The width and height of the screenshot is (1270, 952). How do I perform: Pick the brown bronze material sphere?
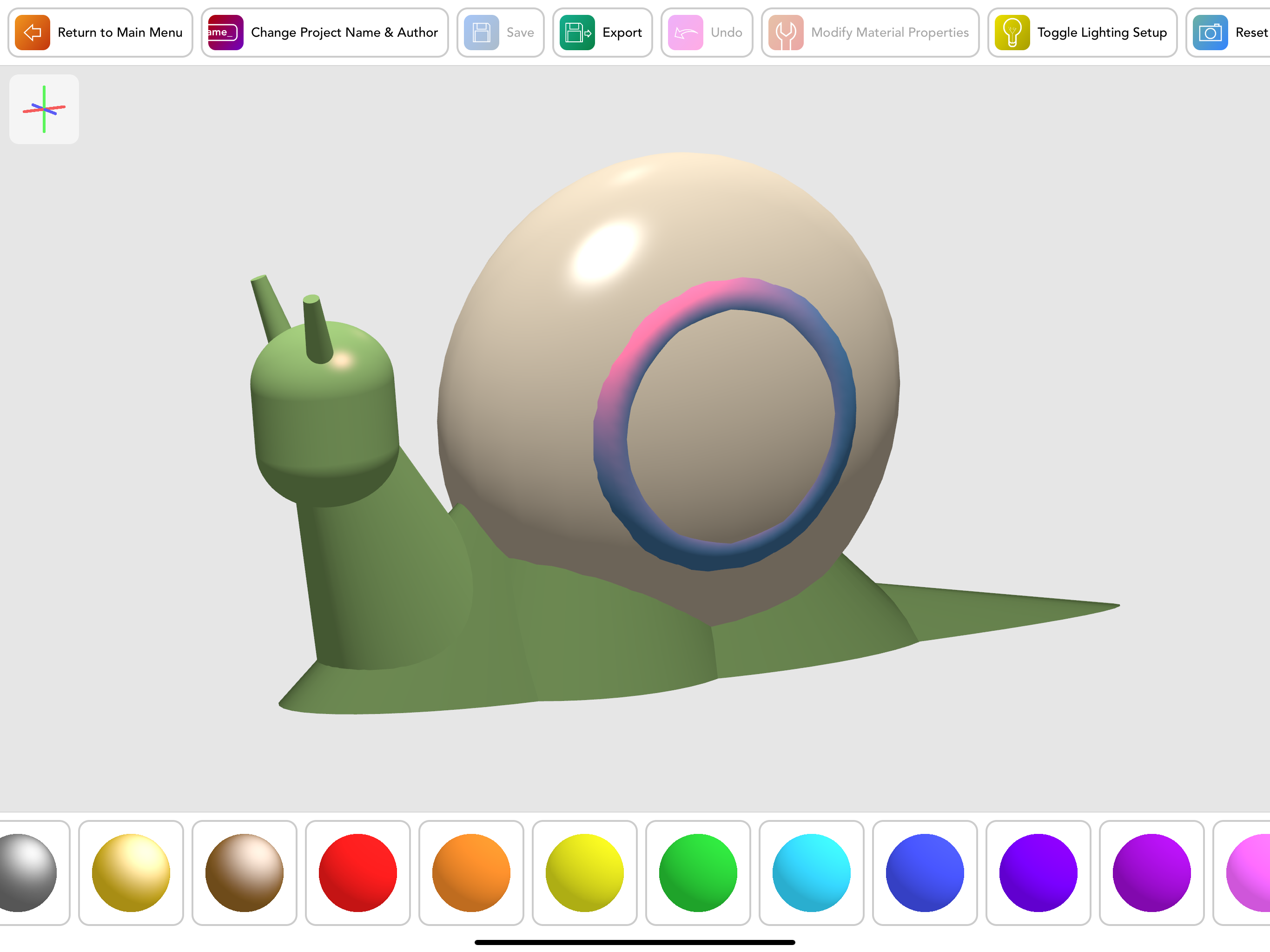(x=245, y=873)
